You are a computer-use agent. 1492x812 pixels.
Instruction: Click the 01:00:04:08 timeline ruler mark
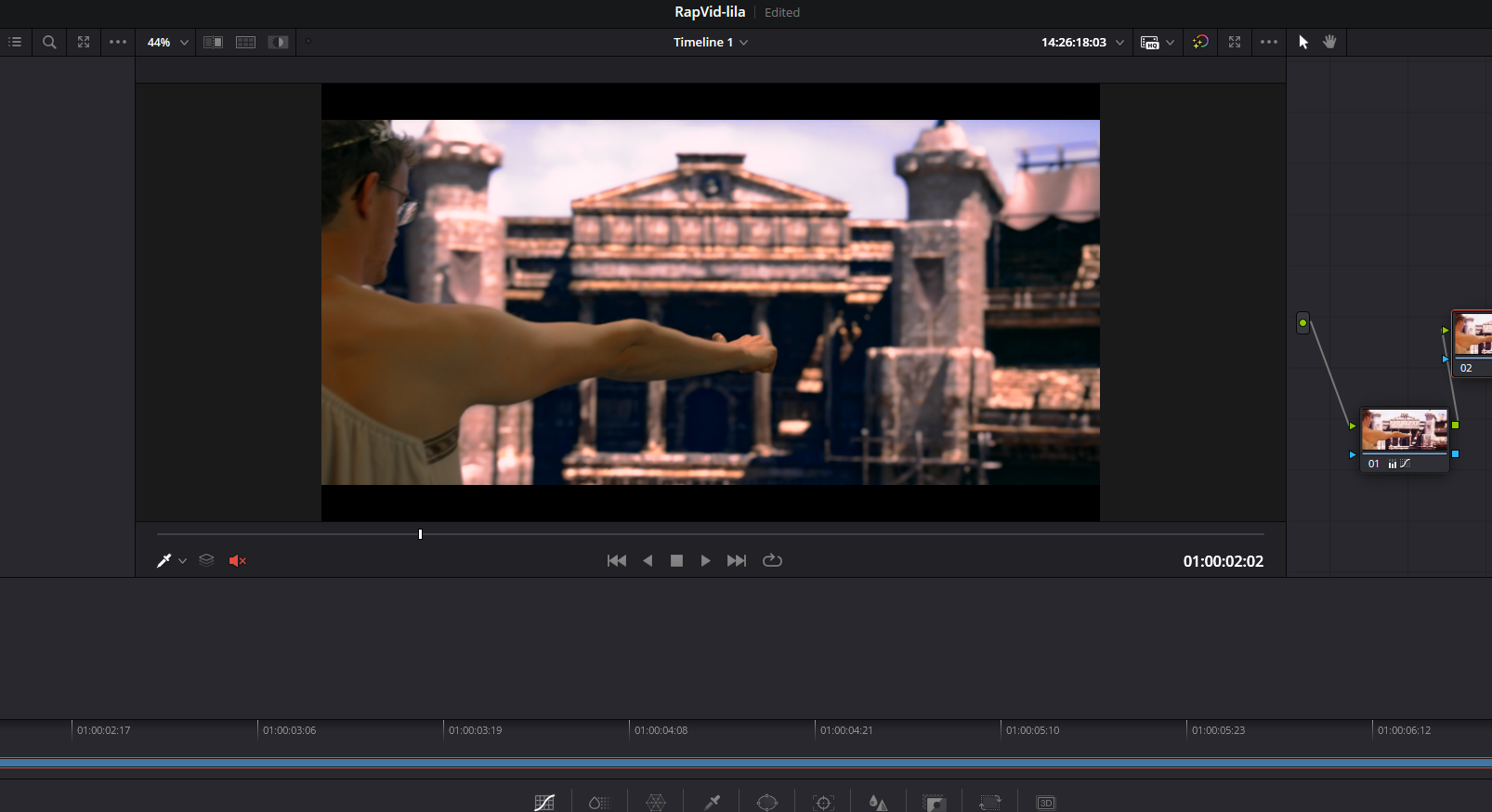pos(661,730)
